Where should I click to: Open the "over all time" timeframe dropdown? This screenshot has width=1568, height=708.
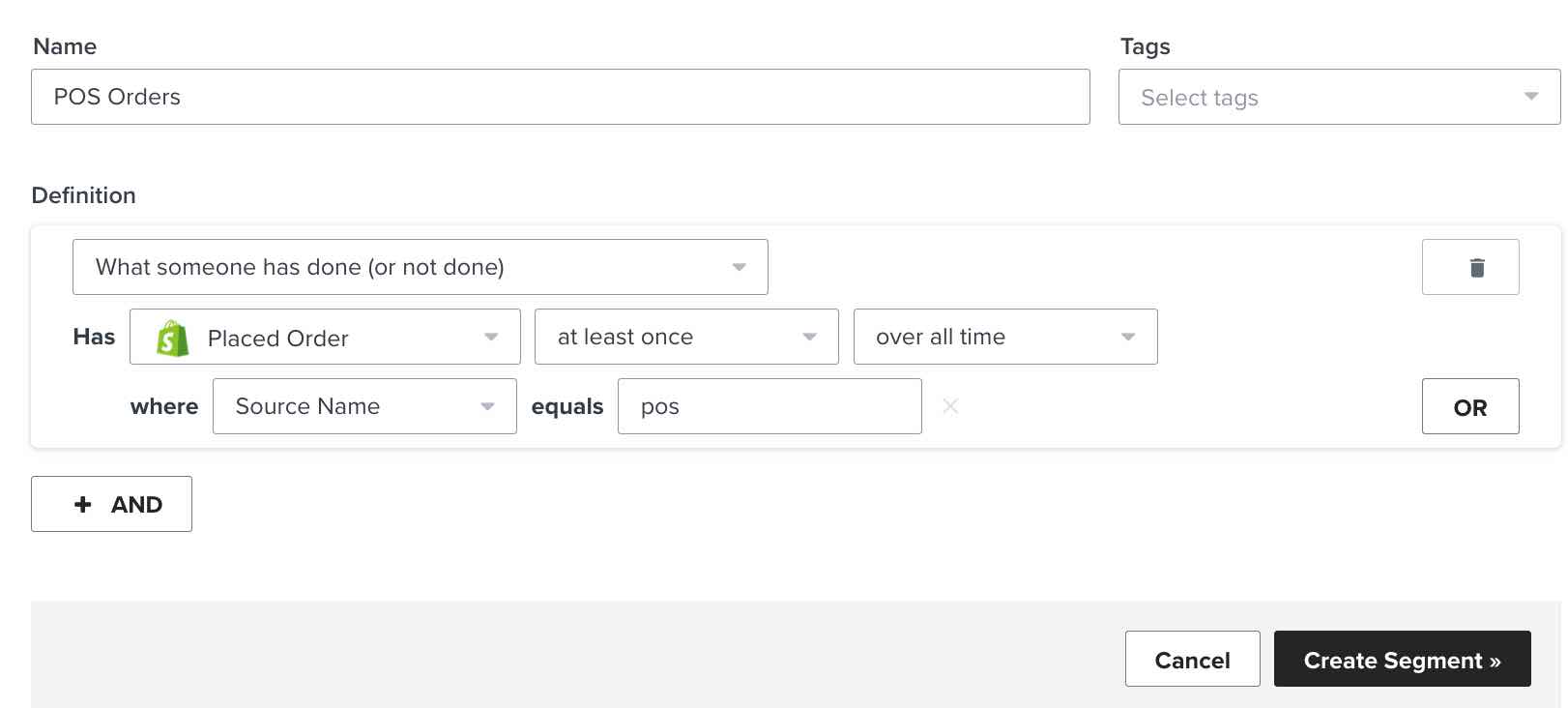tap(1004, 337)
